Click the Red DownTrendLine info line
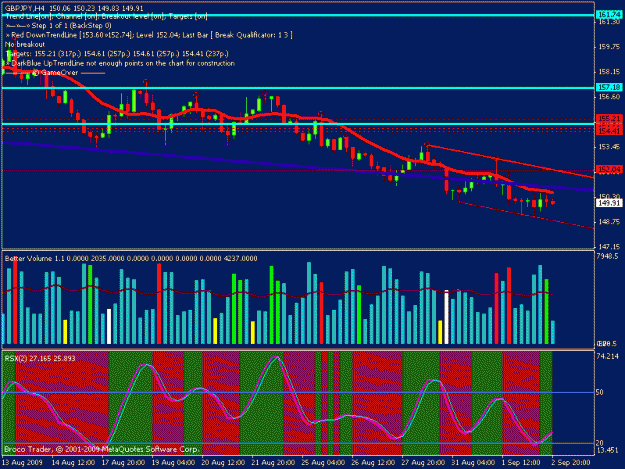The image size is (625, 469). (149, 35)
